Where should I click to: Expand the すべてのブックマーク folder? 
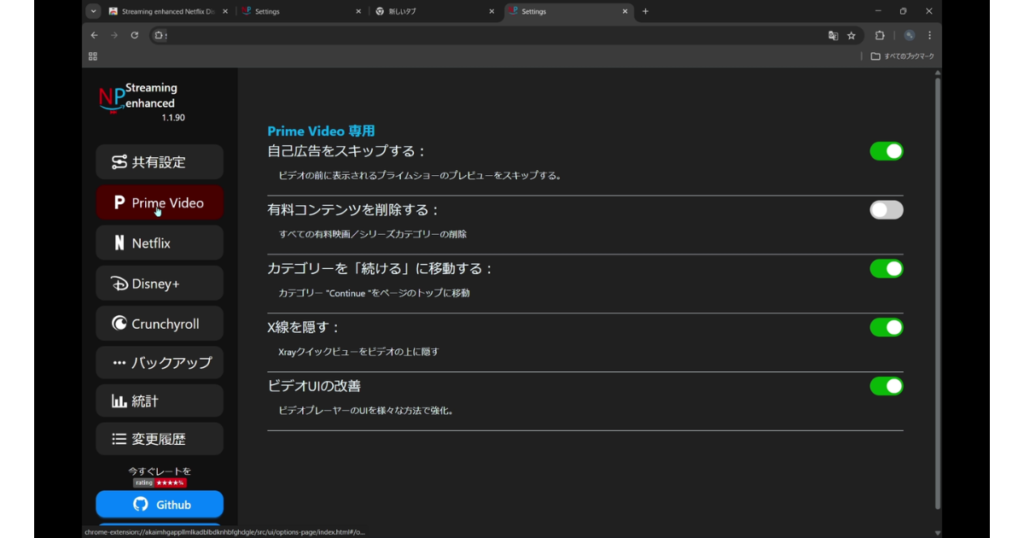tap(902, 56)
